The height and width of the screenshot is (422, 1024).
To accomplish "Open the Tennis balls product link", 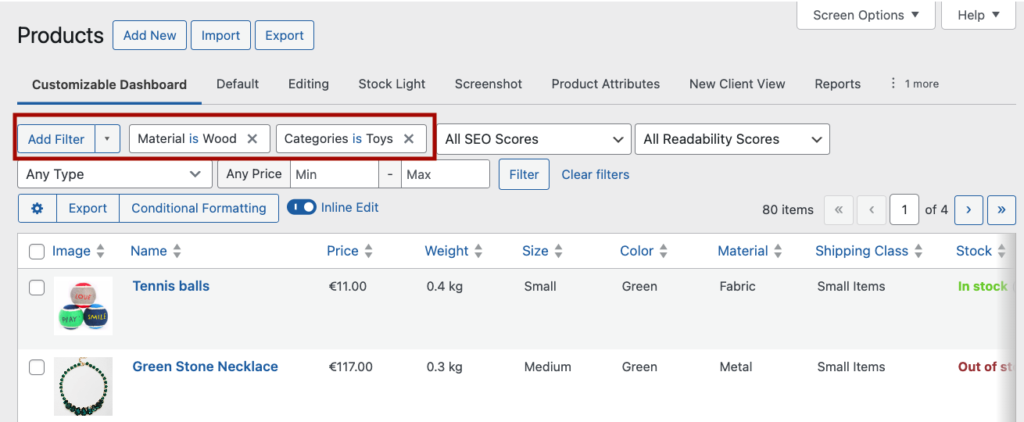I will 171,286.
